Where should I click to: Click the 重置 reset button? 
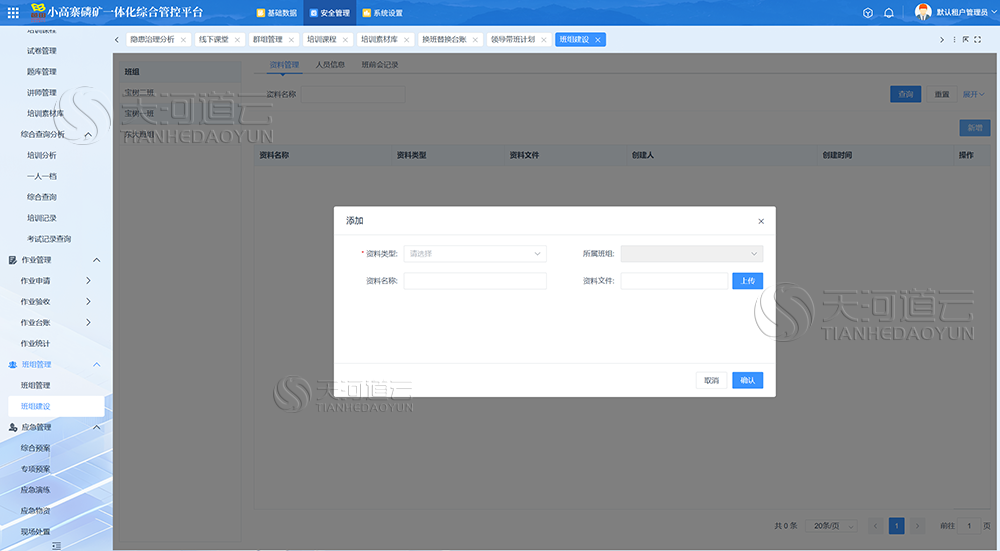pos(942,94)
